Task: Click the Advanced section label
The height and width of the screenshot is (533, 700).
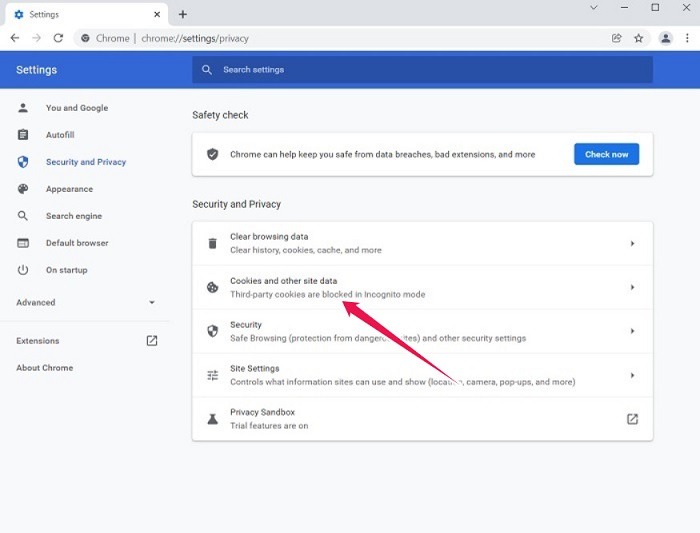Action: 36,302
